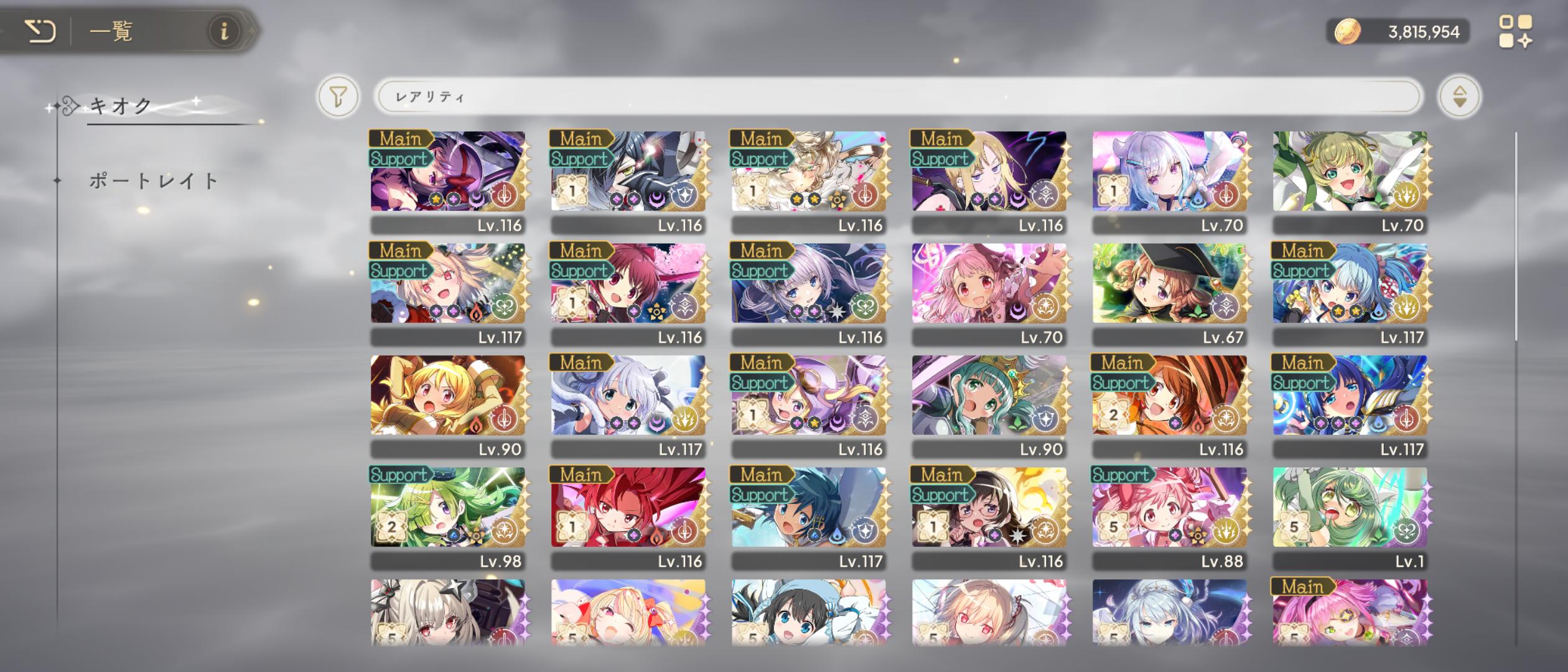Open the filter funnel icon
The height and width of the screenshot is (672, 1568).
pyautogui.click(x=338, y=96)
